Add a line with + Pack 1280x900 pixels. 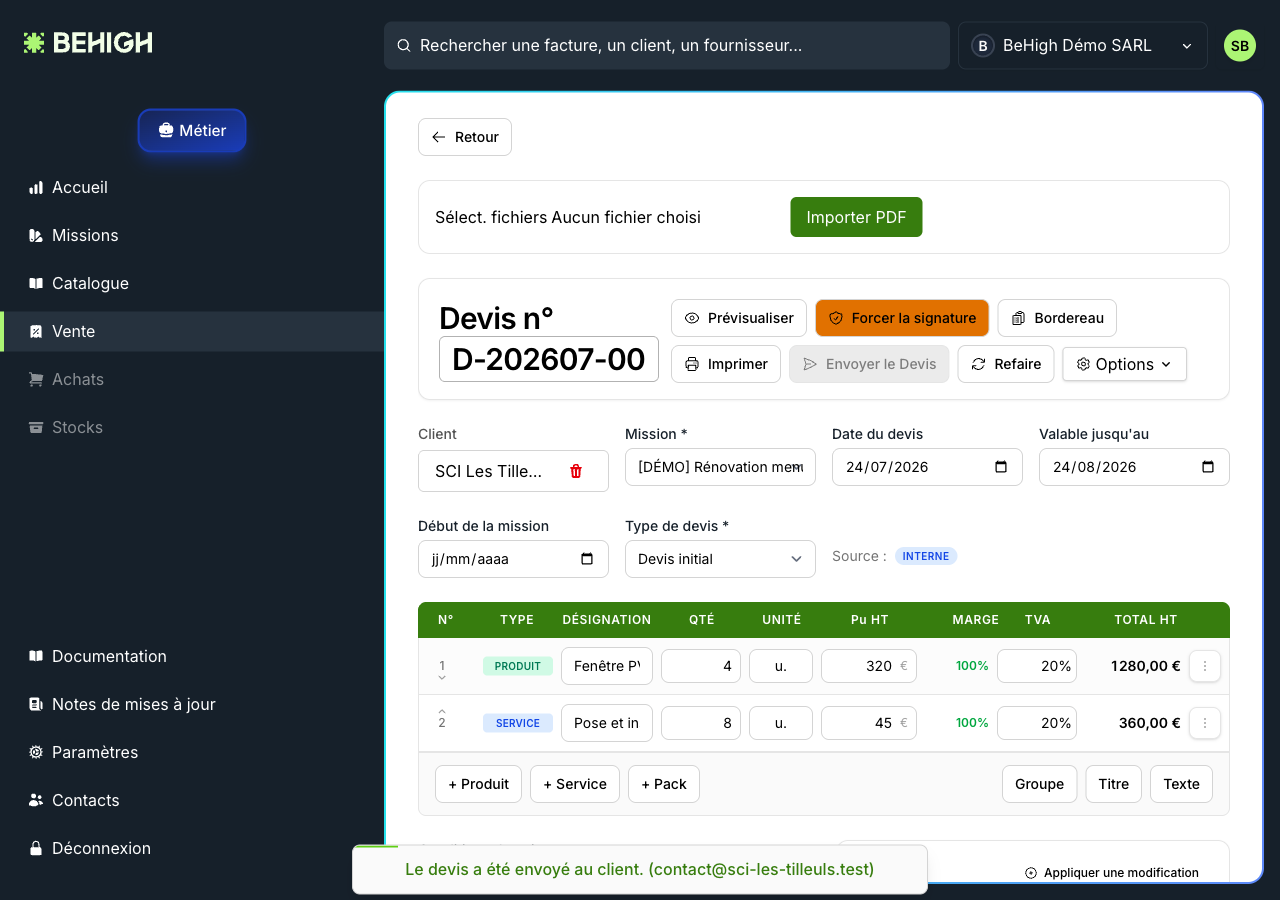[664, 784]
